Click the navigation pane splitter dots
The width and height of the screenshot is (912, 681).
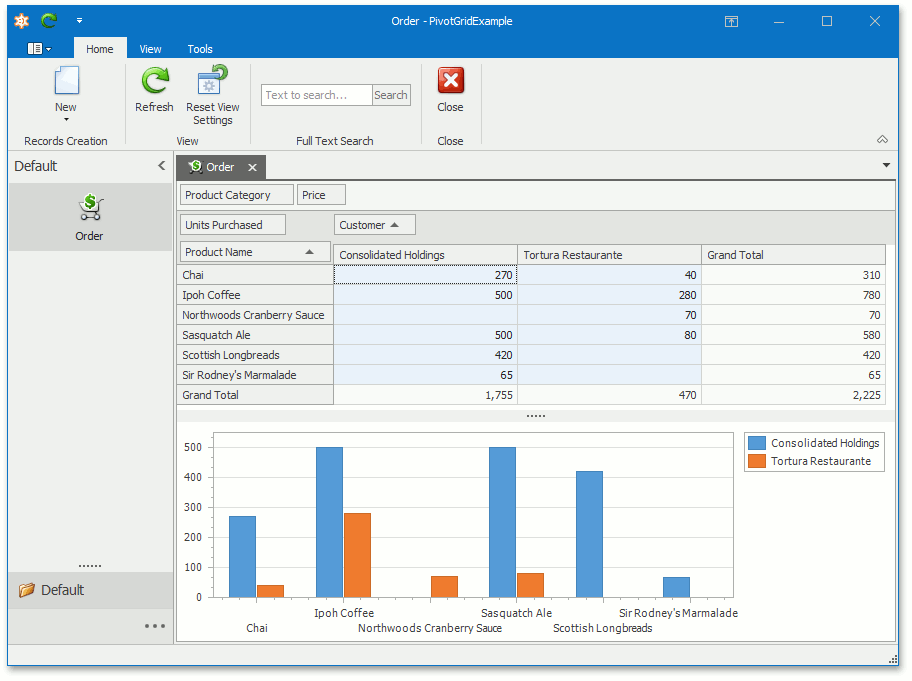(90, 566)
